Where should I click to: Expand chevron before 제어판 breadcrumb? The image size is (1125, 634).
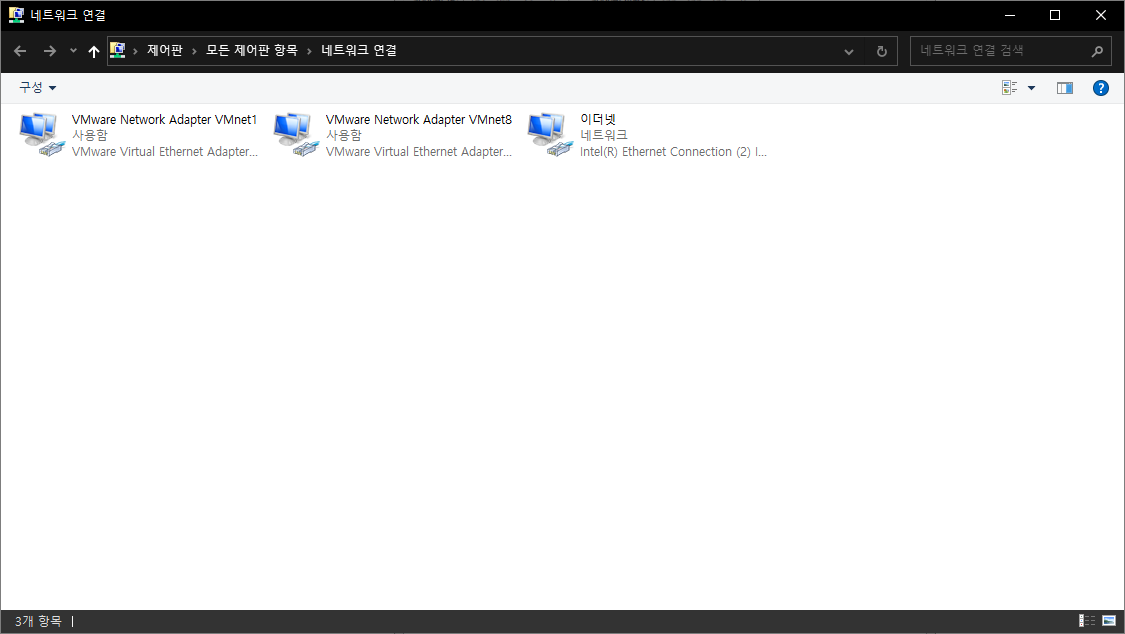coord(136,51)
